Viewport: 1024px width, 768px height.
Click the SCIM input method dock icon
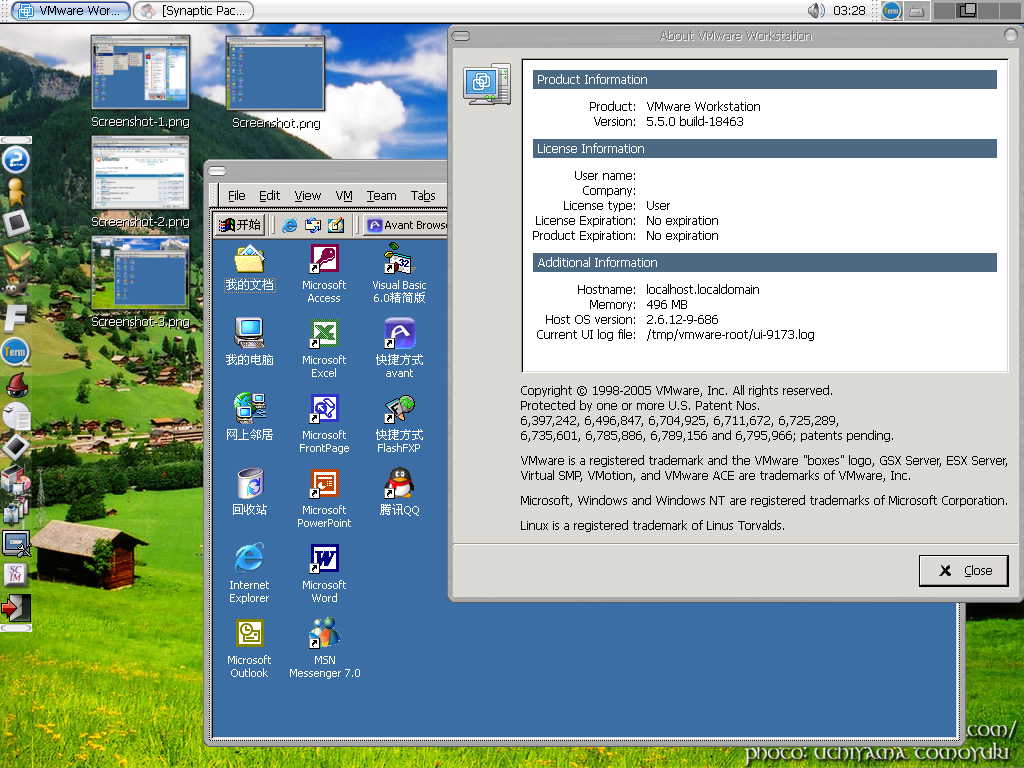pyautogui.click(x=16, y=575)
